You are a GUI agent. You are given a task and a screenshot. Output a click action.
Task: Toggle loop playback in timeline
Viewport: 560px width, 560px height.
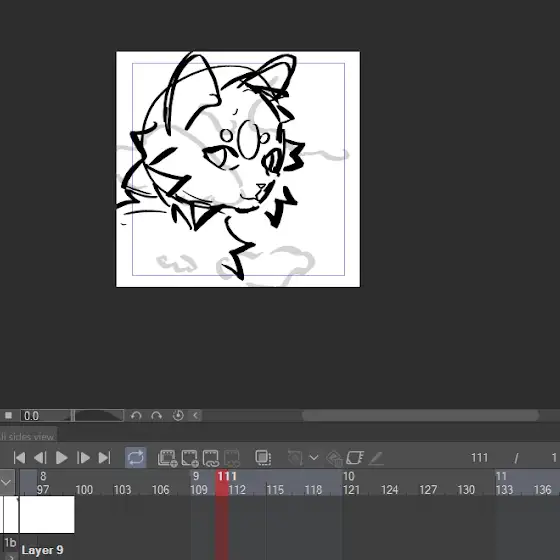(135, 458)
